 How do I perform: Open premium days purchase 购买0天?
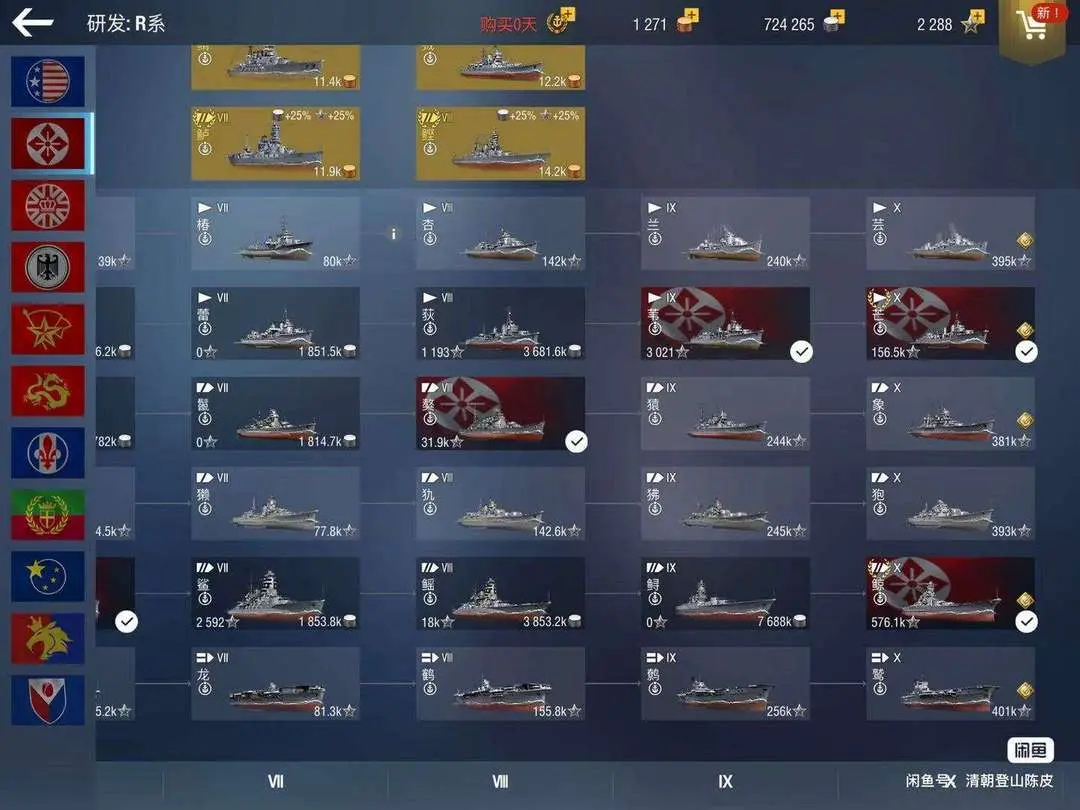508,25
